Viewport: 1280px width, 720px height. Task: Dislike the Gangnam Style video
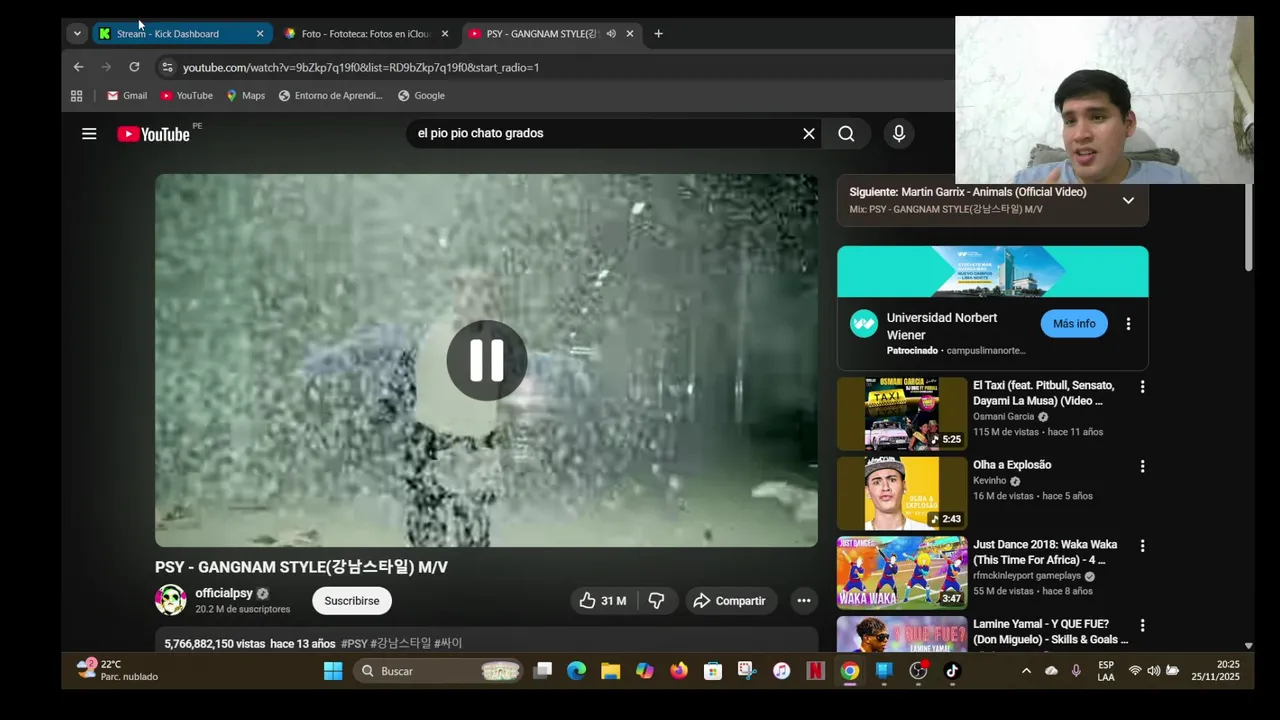pos(657,601)
